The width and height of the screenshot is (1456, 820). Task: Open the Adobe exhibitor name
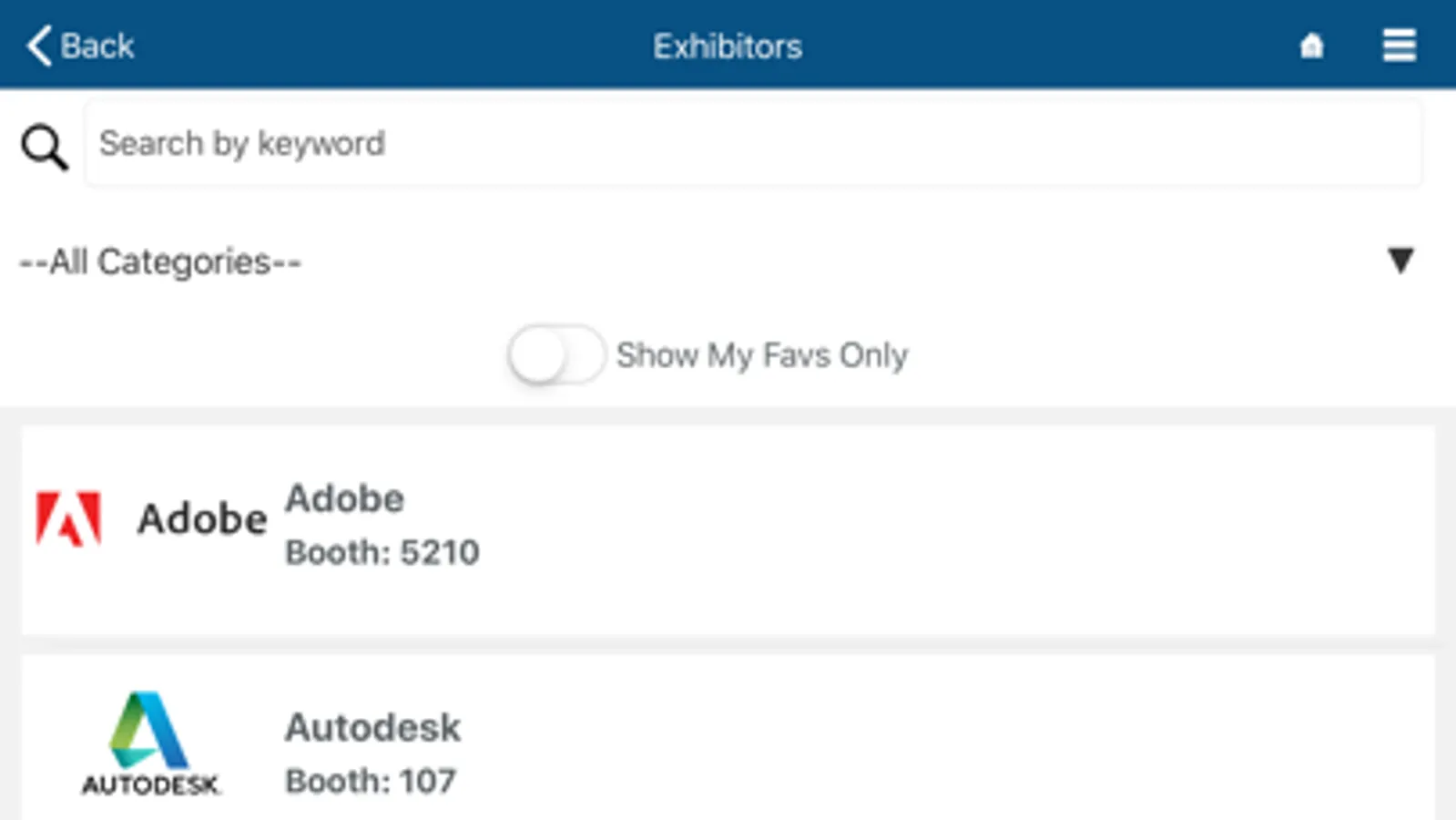[344, 499]
